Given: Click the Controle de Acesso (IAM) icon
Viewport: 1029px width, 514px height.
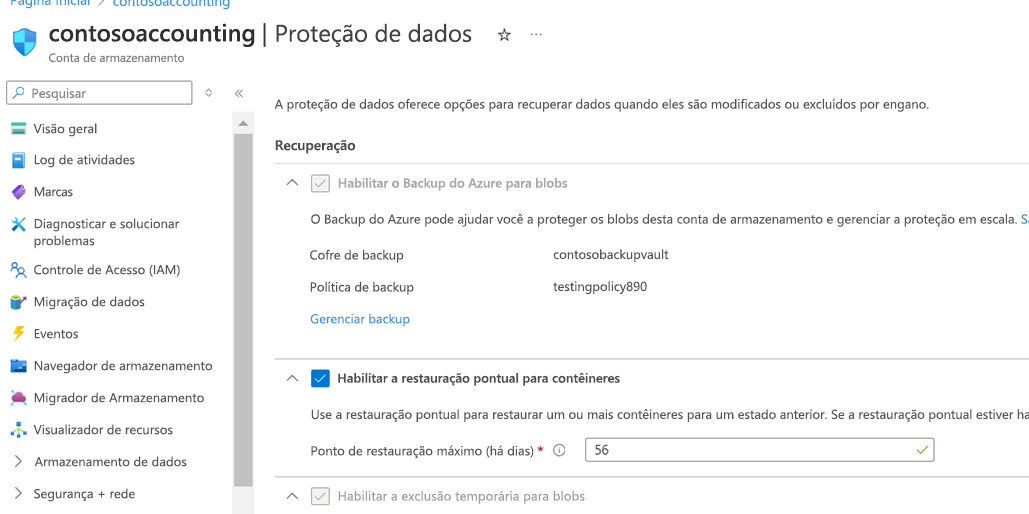Looking at the screenshot, I should click(x=18, y=270).
